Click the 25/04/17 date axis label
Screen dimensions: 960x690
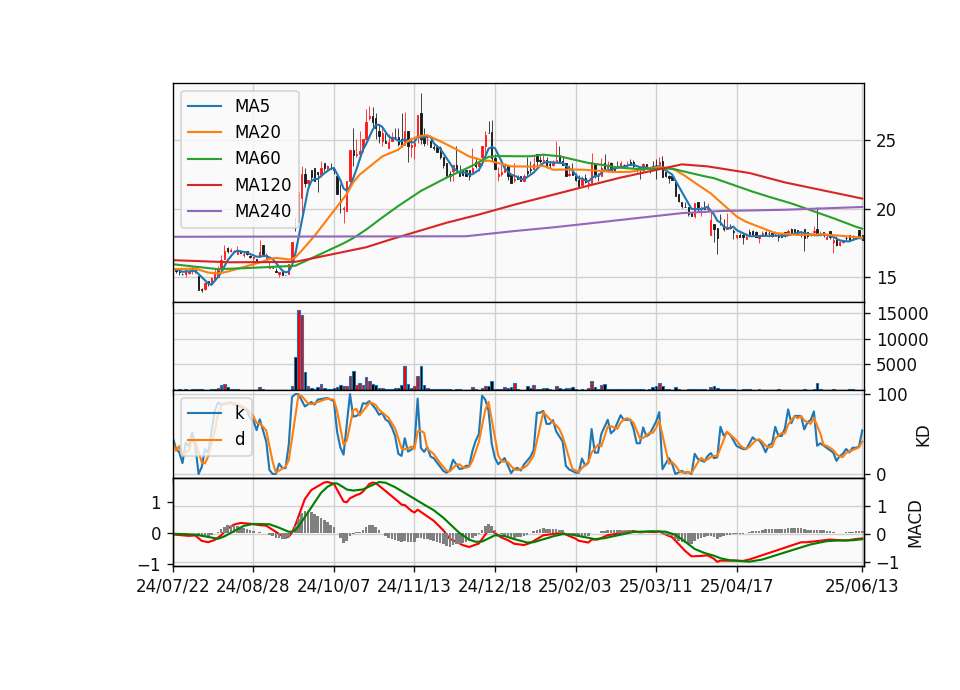click(737, 586)
